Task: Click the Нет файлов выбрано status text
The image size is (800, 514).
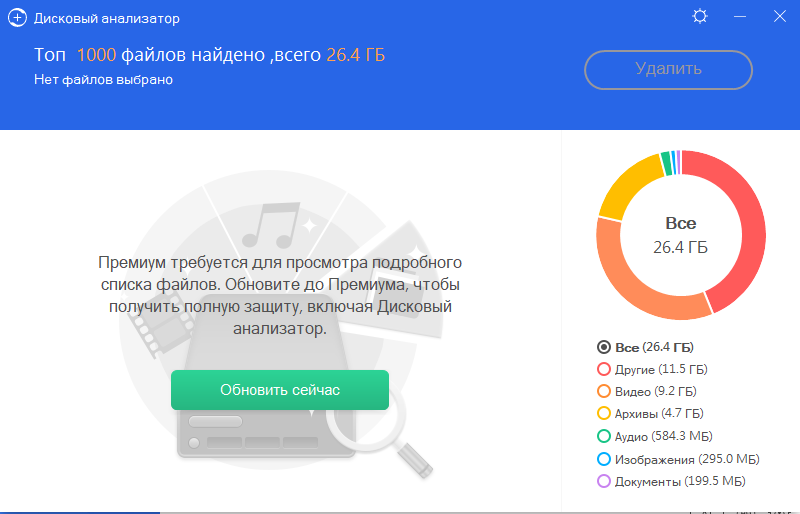Action: pyautogui.click(x=103, y=80)
